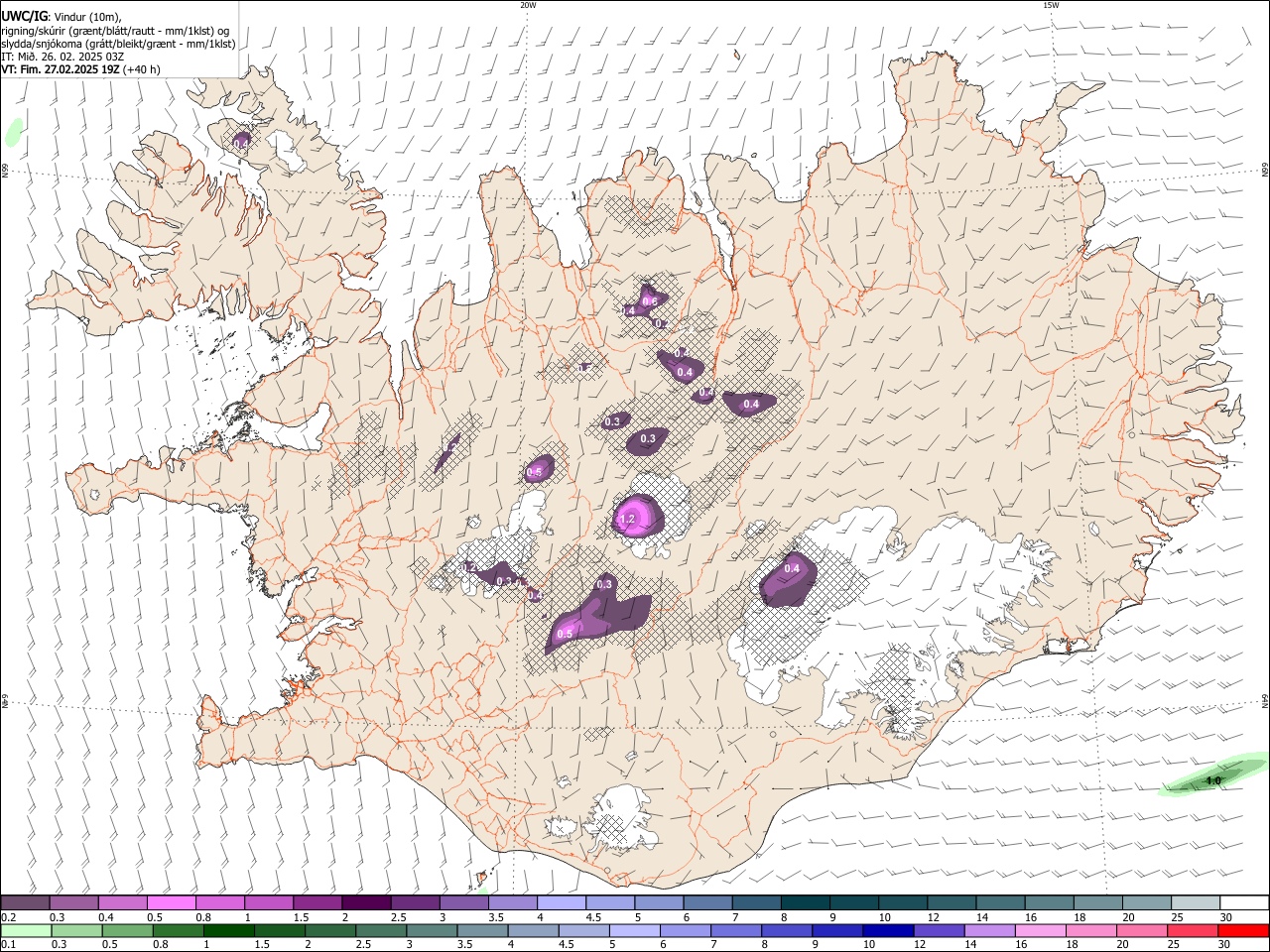Click the "UWC/IG" title text
The height and width of the screenshot is (952, 1270).
point(25,17)
